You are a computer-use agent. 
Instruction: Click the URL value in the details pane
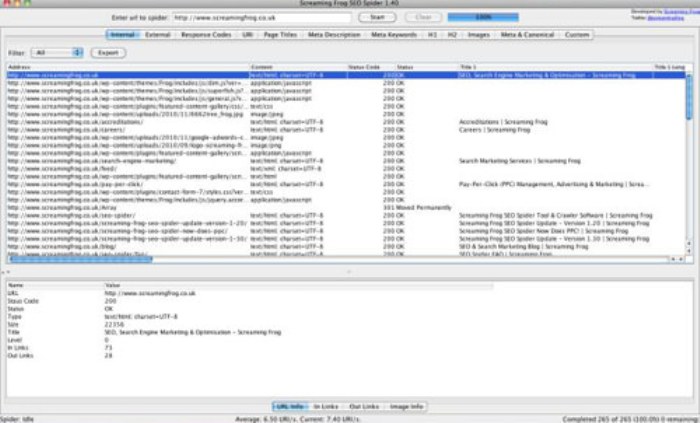tap(150, 293)
